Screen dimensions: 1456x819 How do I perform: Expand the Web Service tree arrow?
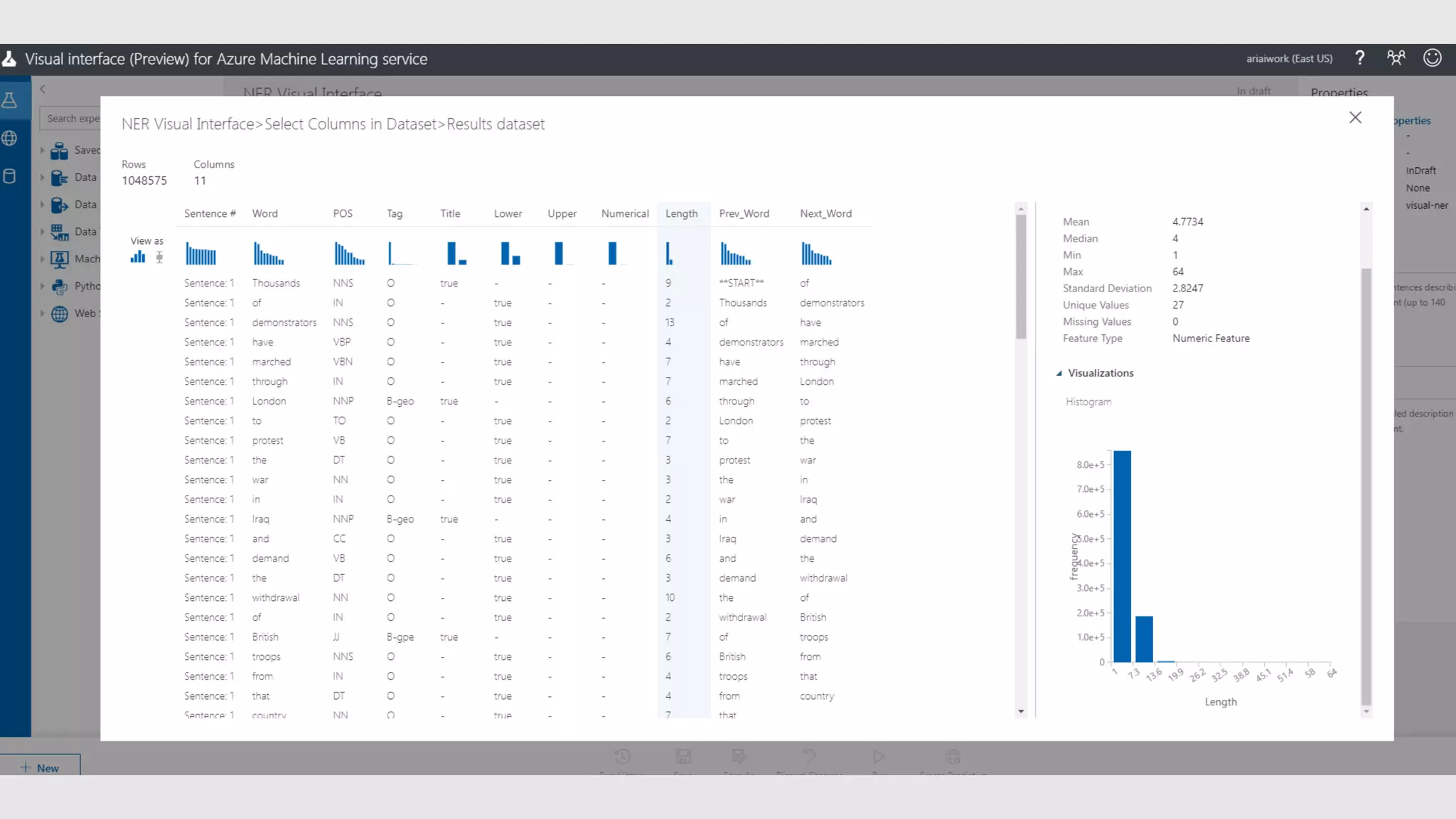(x=42, y=314)
